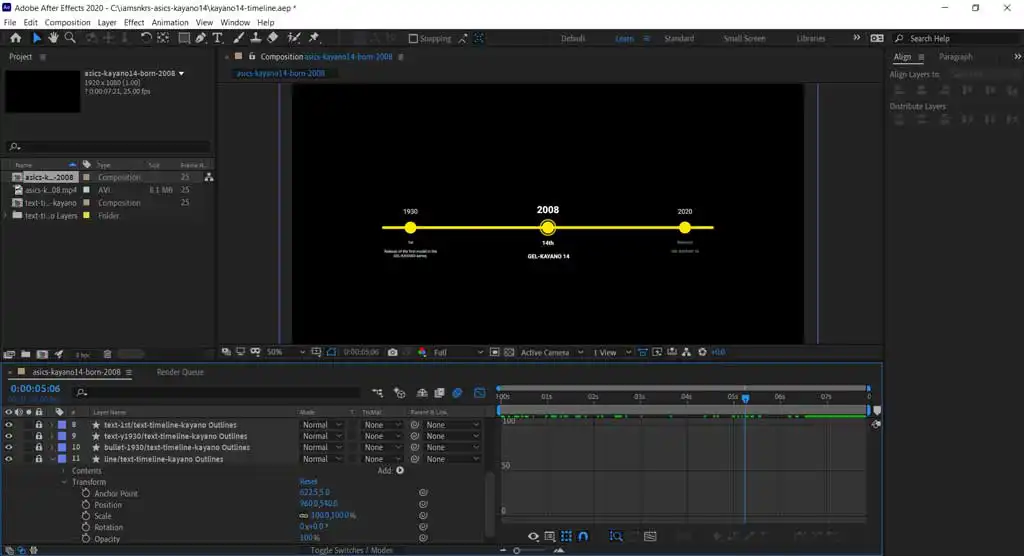This screenshot has height=556, width=1024.
Task: Open Mode dropdown for layer 8
Action: pyautogui.click(x=321, y=425)
